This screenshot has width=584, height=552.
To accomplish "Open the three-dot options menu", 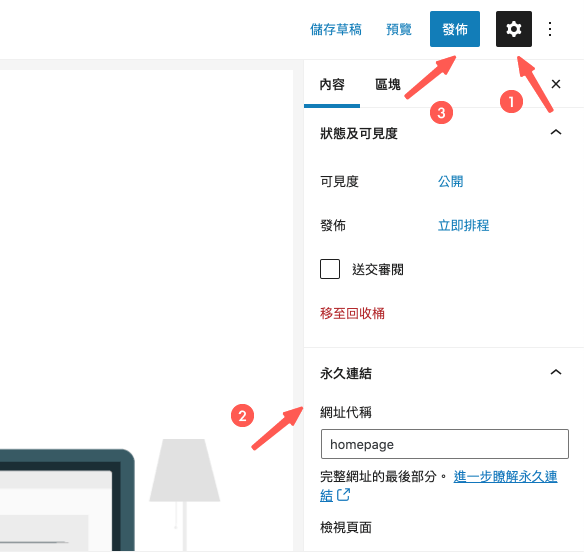I will (x=550, y=29).
